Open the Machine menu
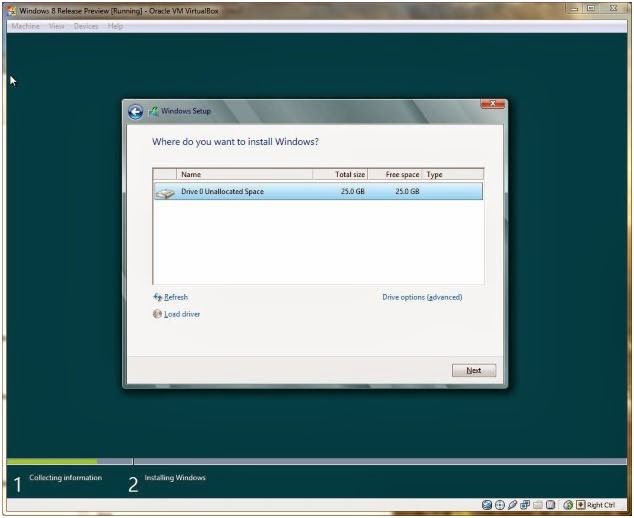The height and width of the screenshot is (518, 634). pos(25,26)
